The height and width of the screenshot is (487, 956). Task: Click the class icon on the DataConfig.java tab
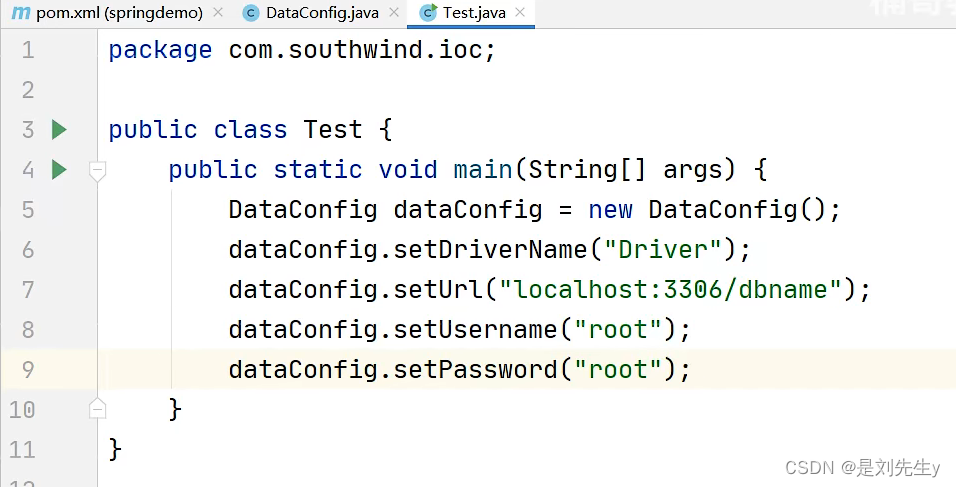251,13
